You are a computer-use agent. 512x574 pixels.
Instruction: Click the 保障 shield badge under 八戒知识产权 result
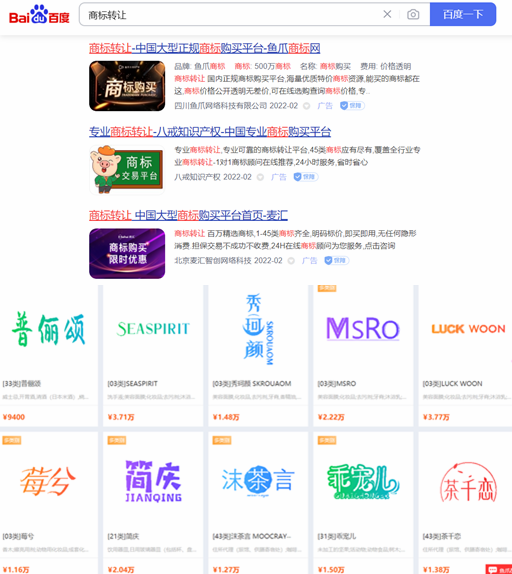306,177
